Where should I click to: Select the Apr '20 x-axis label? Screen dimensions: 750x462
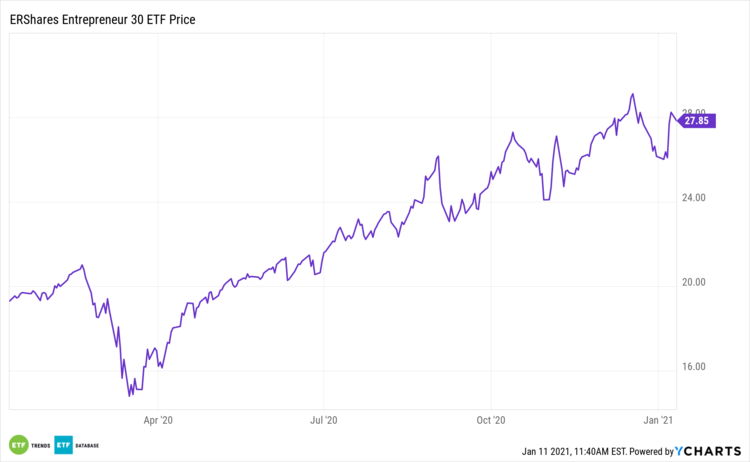tap(159, 421)
